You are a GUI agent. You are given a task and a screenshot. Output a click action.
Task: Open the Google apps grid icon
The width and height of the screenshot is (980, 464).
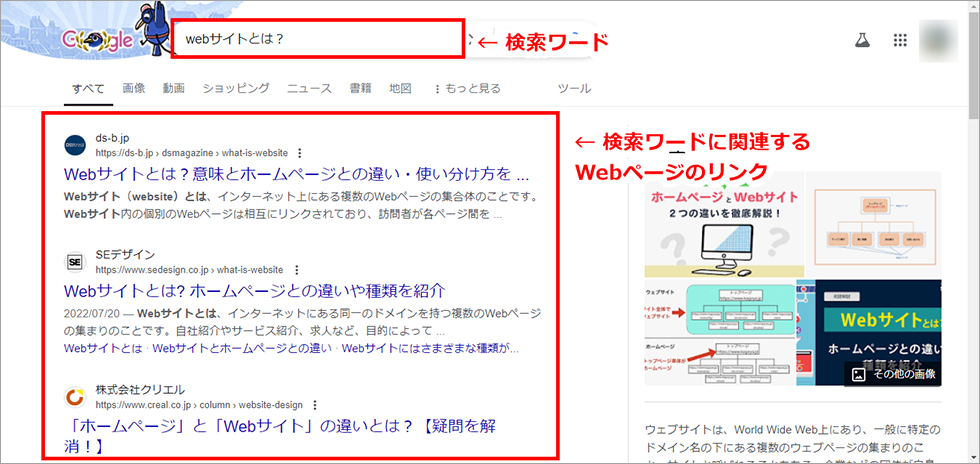[900, 41]
